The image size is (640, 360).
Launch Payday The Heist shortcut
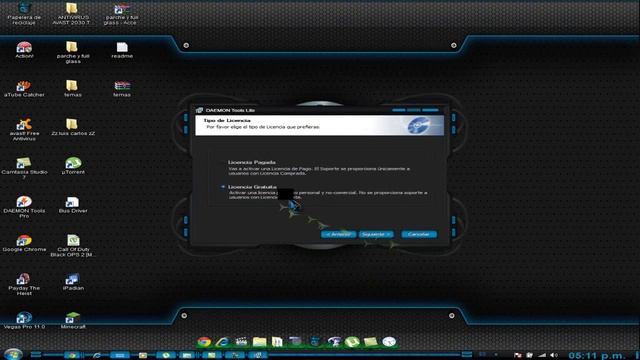[24, 284]
